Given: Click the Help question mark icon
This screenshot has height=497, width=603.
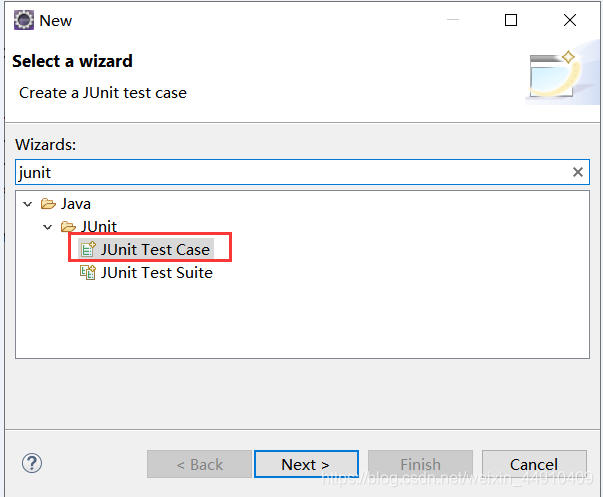Looking at the screenshot, I should 31,463.
